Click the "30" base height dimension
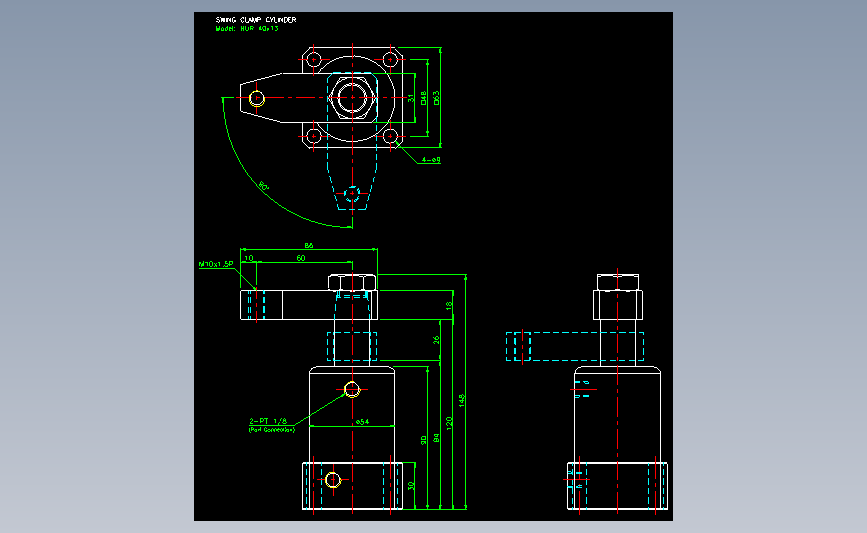Image resolution: width=867 pixels, height=533 pixels. point(411,485)
